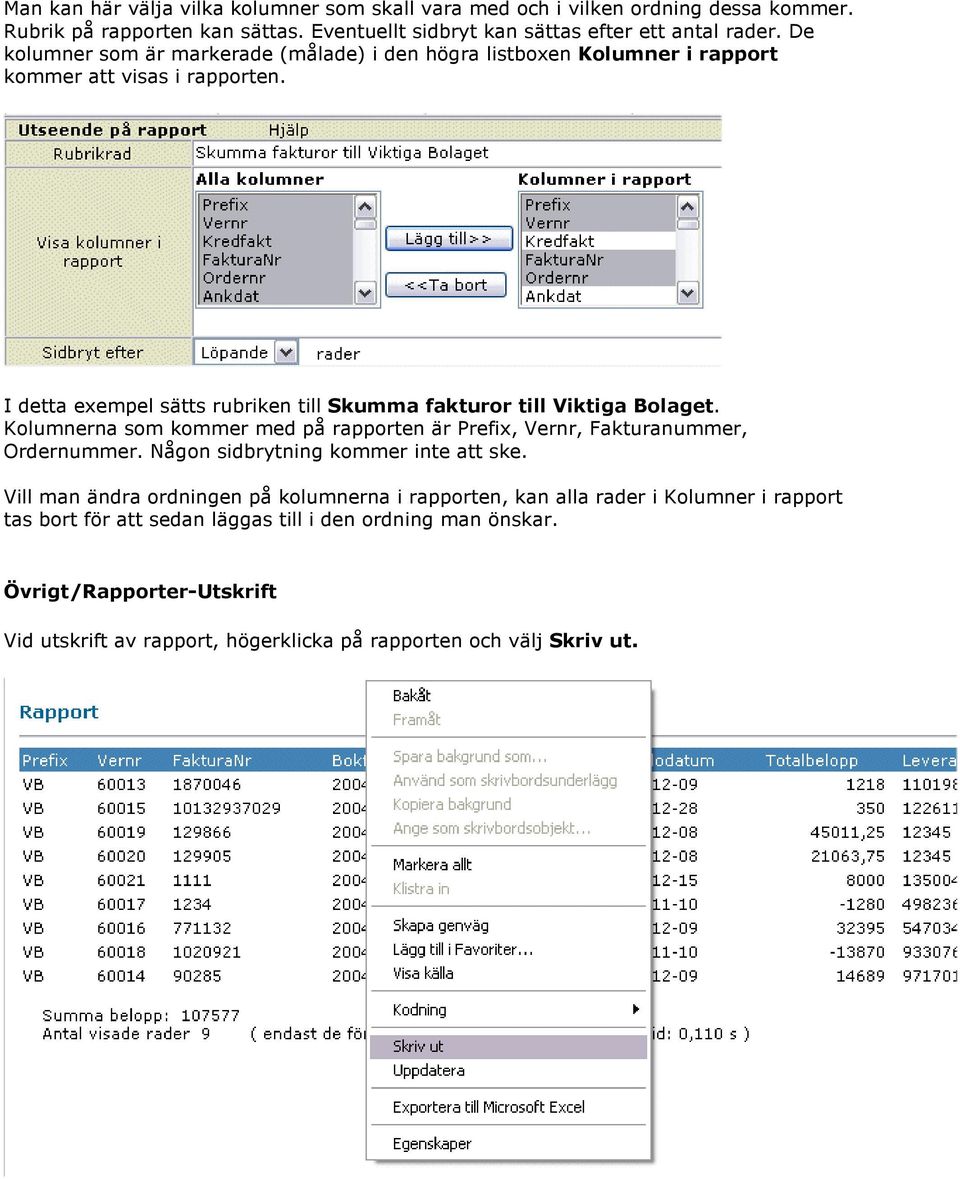Click down arrow of Alla kolumner list
Image resolution: width=960 pixels, height=1179 pixels.
tap(365, 292)
